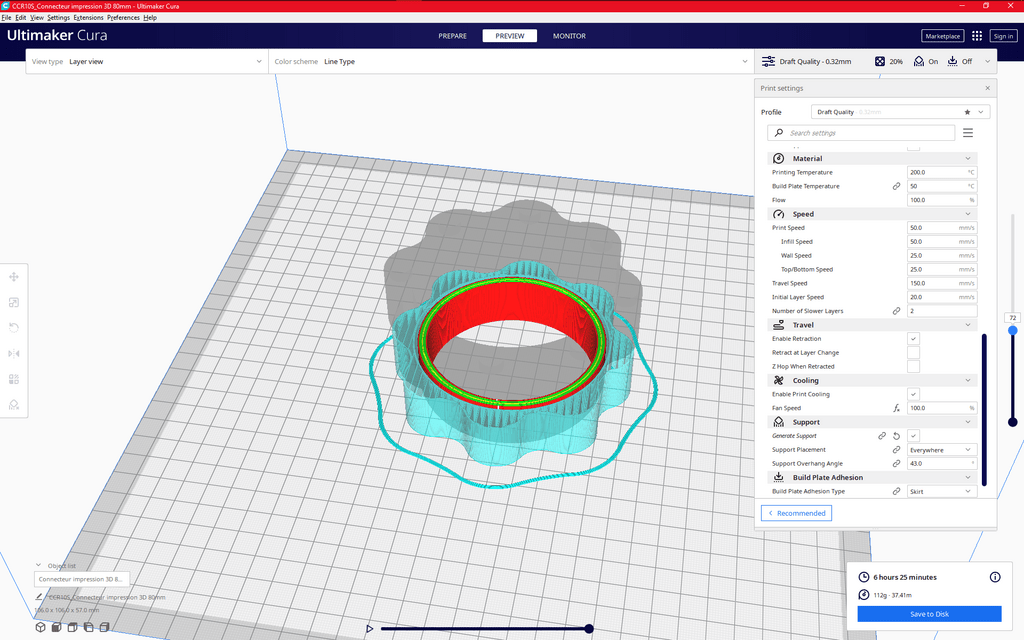
Task: Click Save to Disk button
Action: point(929,614)
